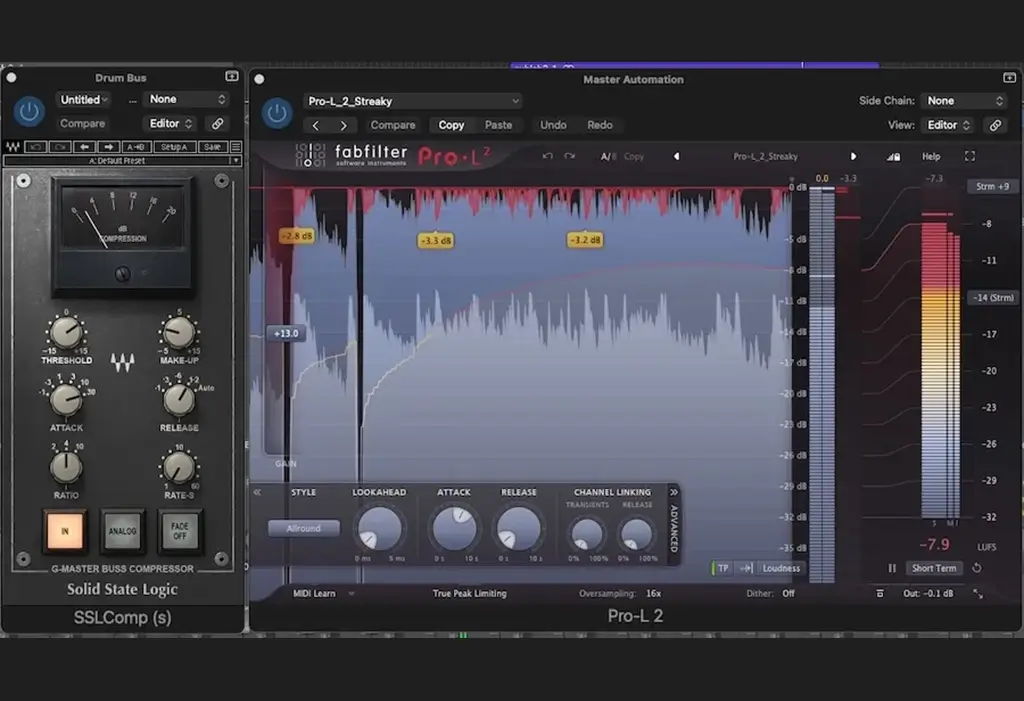
Task: Click the SSLComp link chain icon
Action: tap(216, 124)
